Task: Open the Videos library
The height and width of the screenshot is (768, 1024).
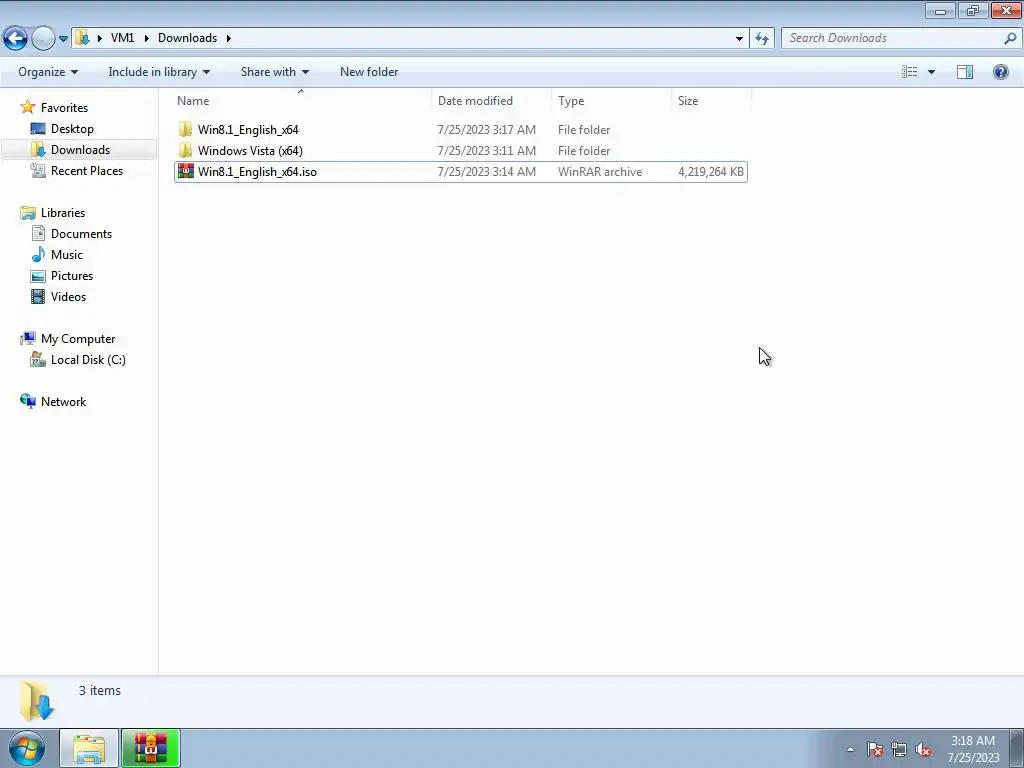Action: pyautogui.click(x=68, y=296)
